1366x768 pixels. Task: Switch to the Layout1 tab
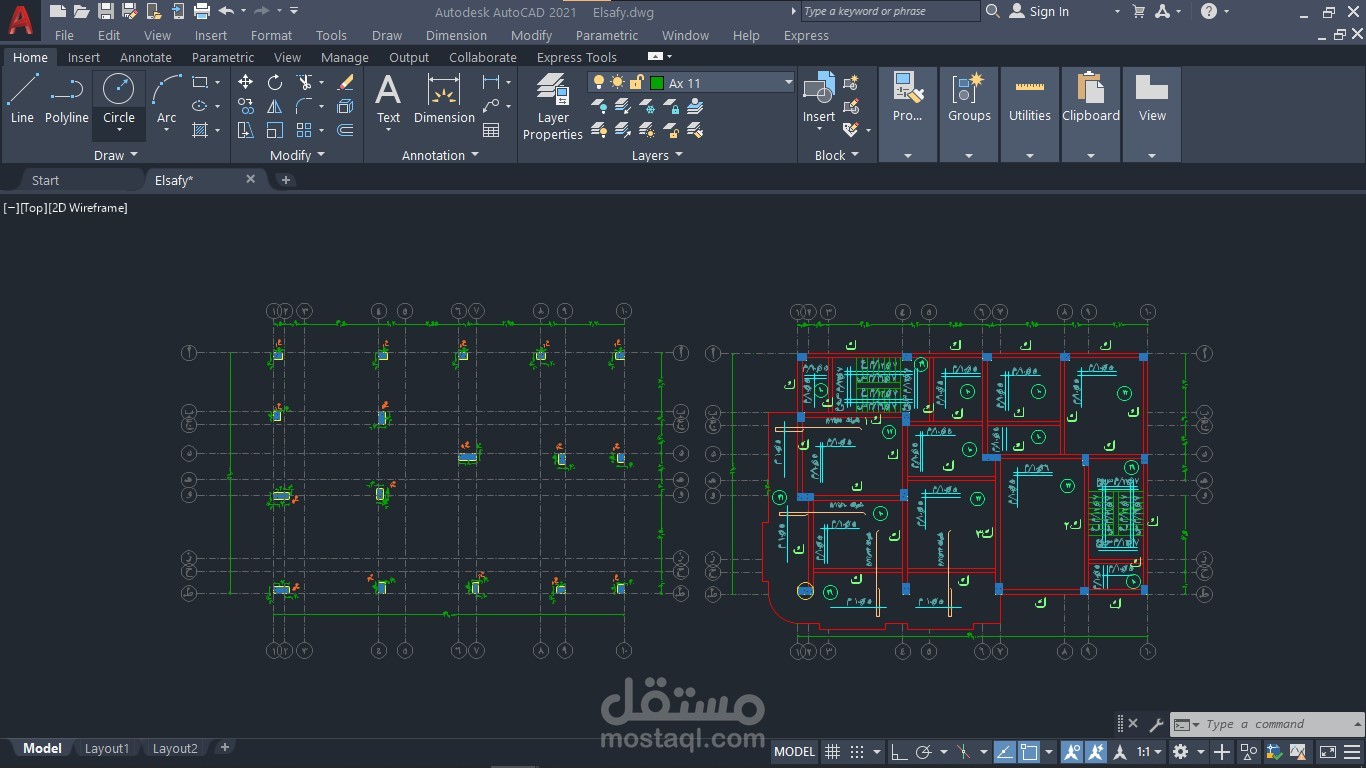tap(107, 748)
